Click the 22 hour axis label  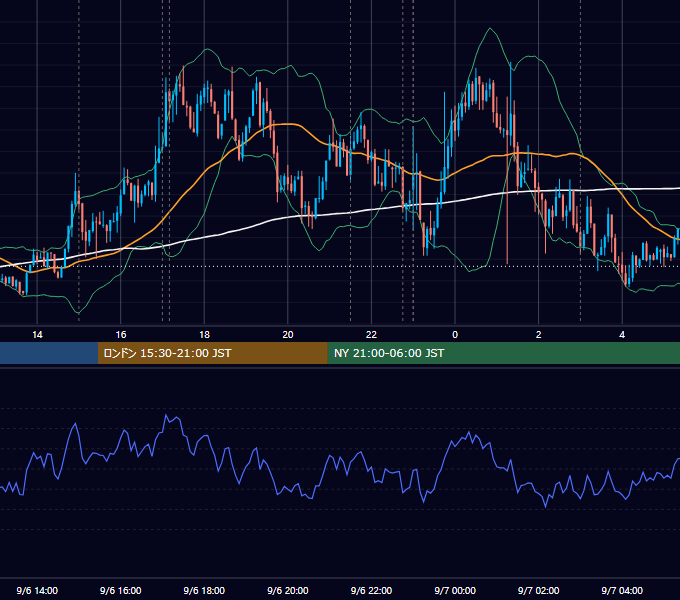tap(371, 335)
